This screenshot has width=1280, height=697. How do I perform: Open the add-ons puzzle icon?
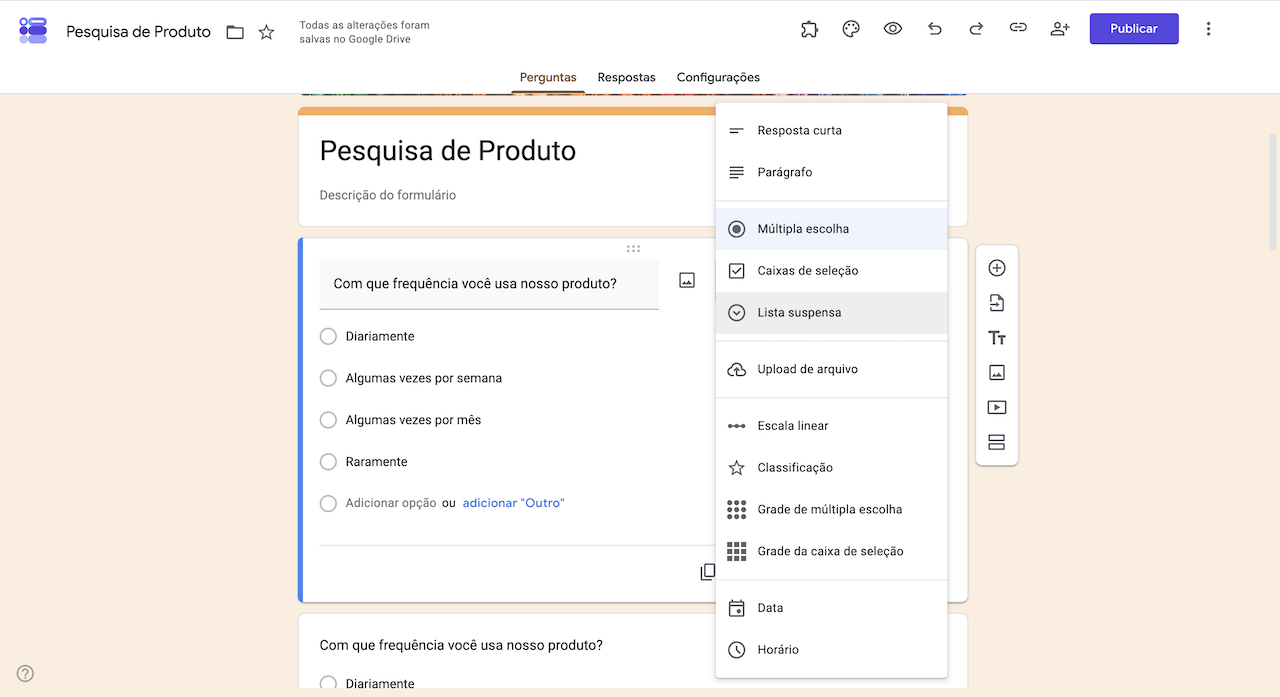(810, 29)
